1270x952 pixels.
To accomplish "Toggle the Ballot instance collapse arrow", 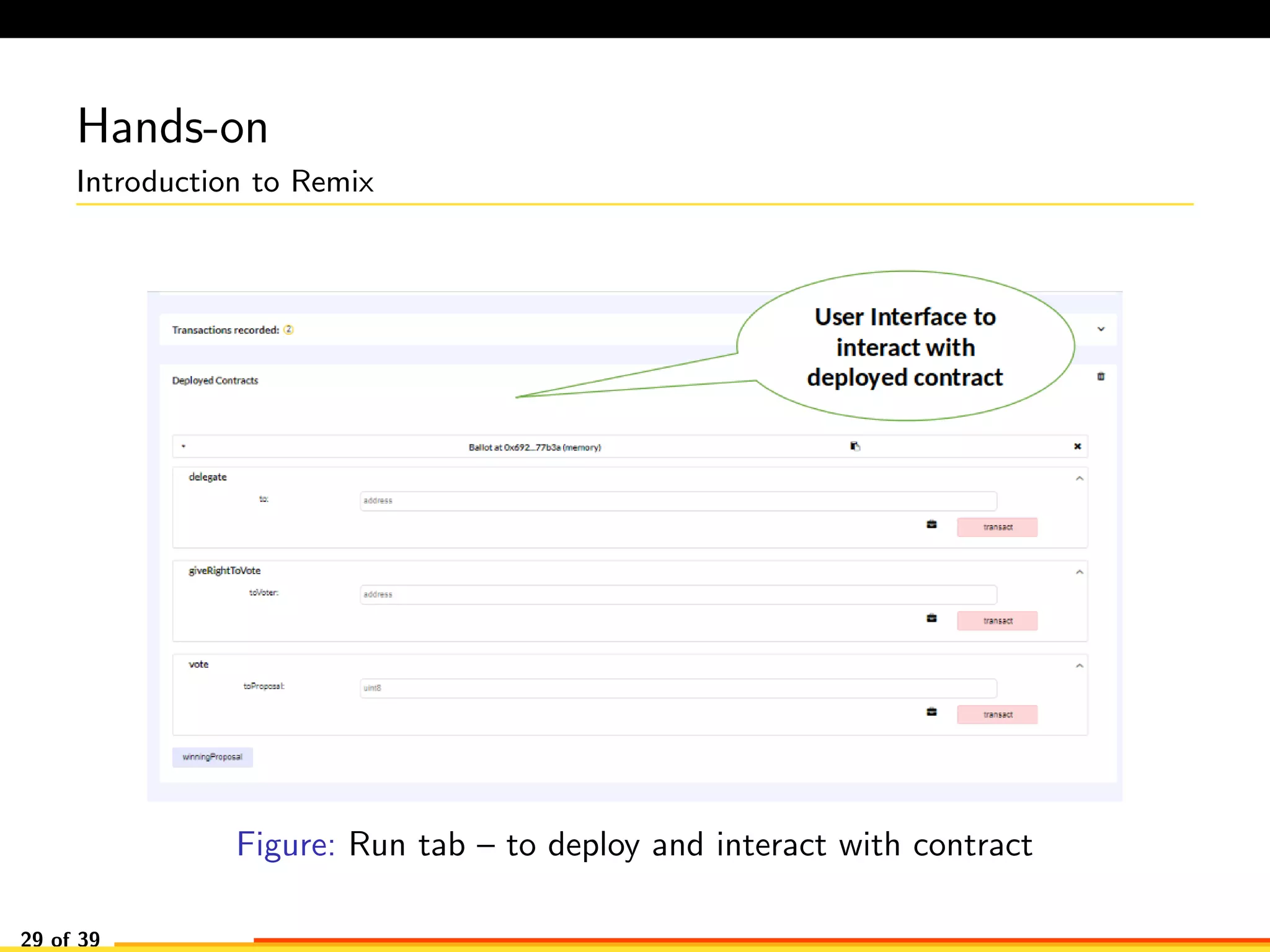I will (x=184, y=446).
